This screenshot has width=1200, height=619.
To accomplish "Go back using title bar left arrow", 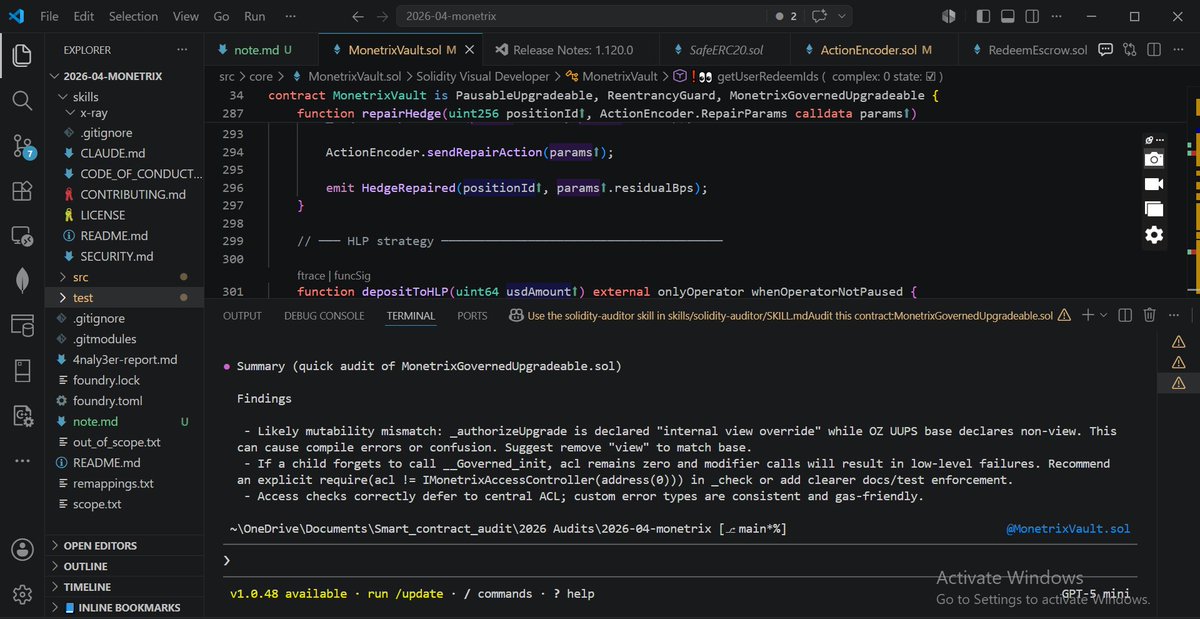I will click(x=358, y=16).
